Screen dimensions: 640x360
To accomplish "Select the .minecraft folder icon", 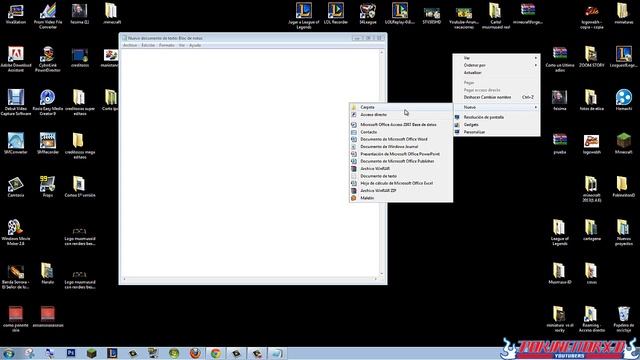I will (111, 13).
